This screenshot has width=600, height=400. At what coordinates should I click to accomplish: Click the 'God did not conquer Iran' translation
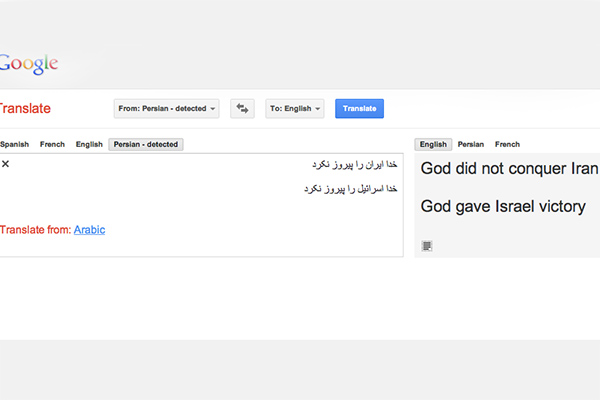(x=509, y=168)
